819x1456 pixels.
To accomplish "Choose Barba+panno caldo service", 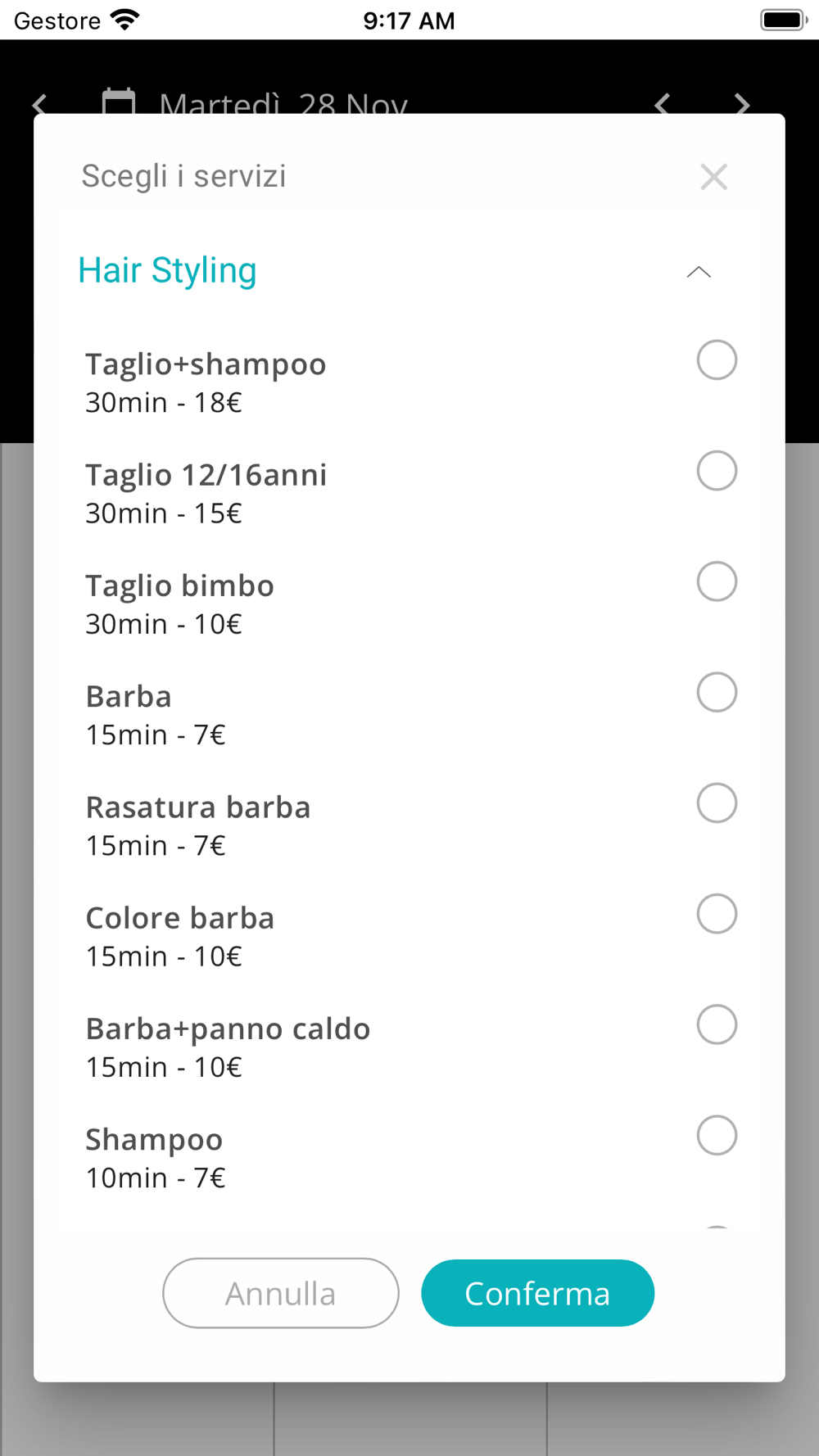I will (x=717, y=1024).
